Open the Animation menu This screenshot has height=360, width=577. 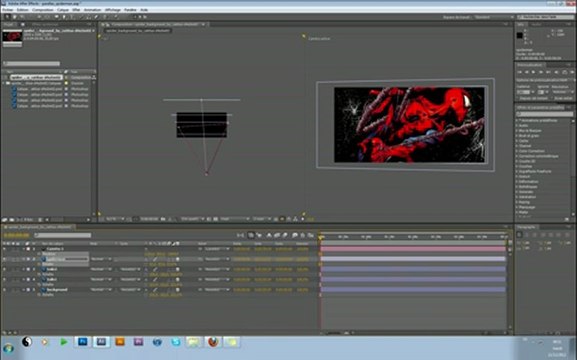[92, 10]
